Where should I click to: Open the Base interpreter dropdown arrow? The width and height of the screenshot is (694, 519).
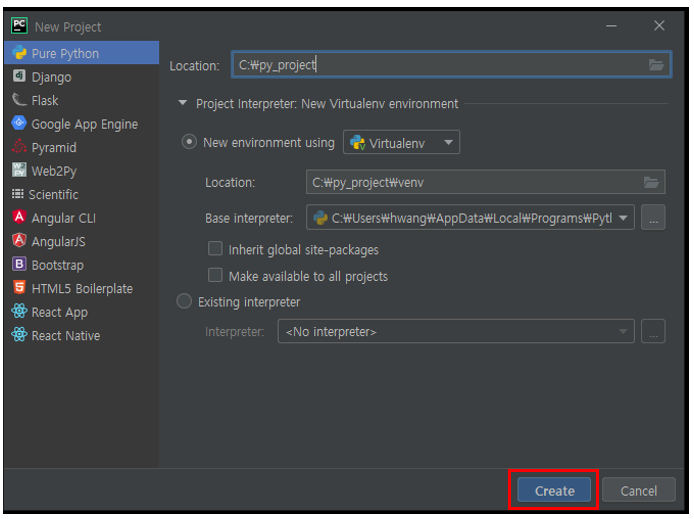tap(623, 218)
